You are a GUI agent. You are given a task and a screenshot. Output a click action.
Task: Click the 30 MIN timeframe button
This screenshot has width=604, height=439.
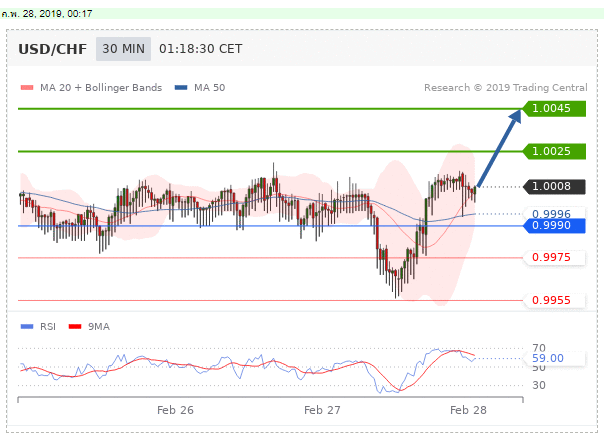[123, 49]
